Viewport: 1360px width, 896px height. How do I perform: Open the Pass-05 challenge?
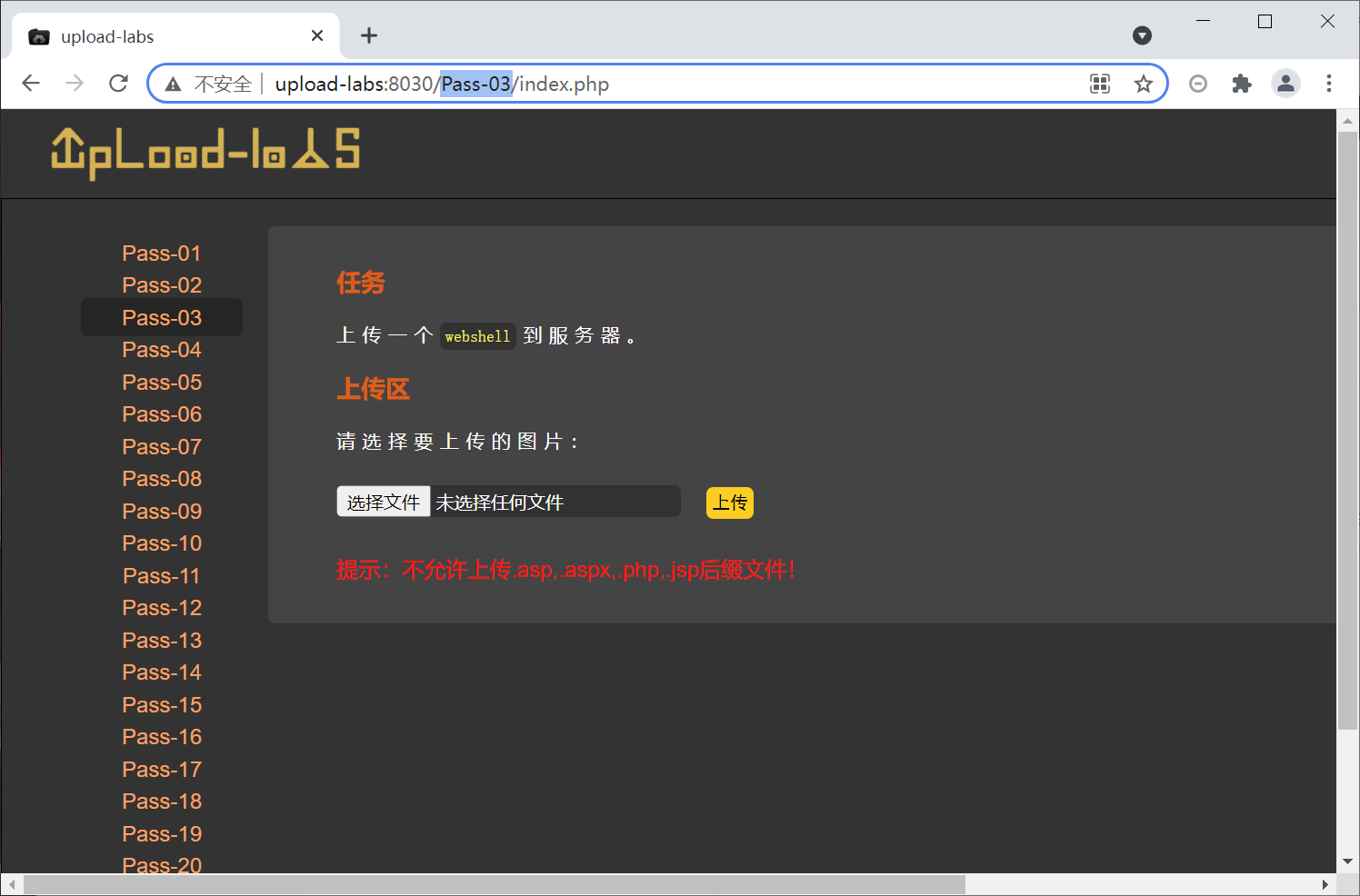(x=162, y=382)
